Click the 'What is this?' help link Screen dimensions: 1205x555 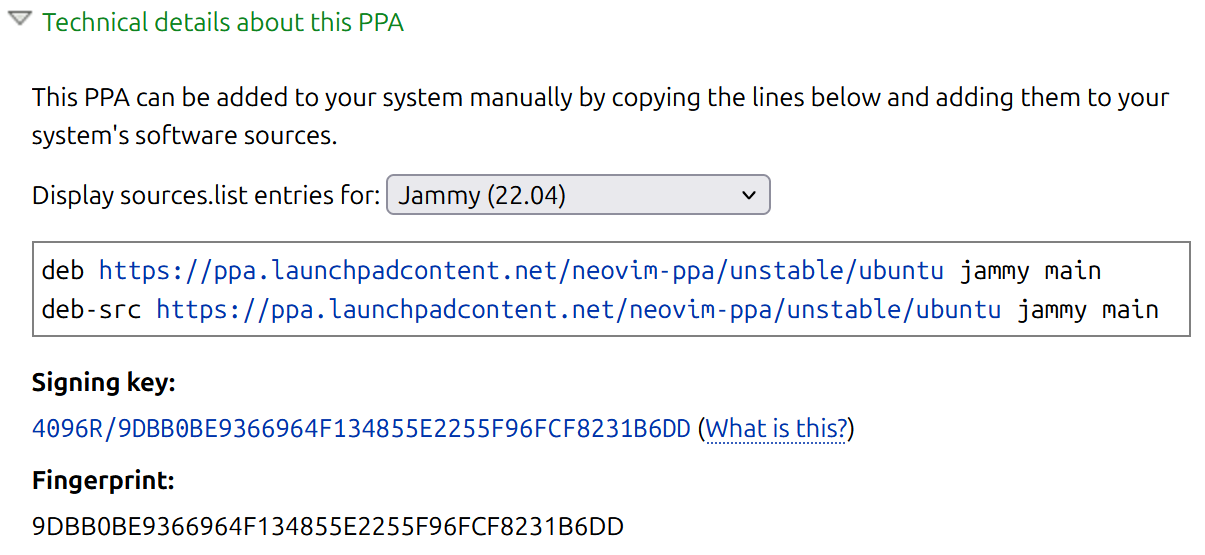coord(776,429)
